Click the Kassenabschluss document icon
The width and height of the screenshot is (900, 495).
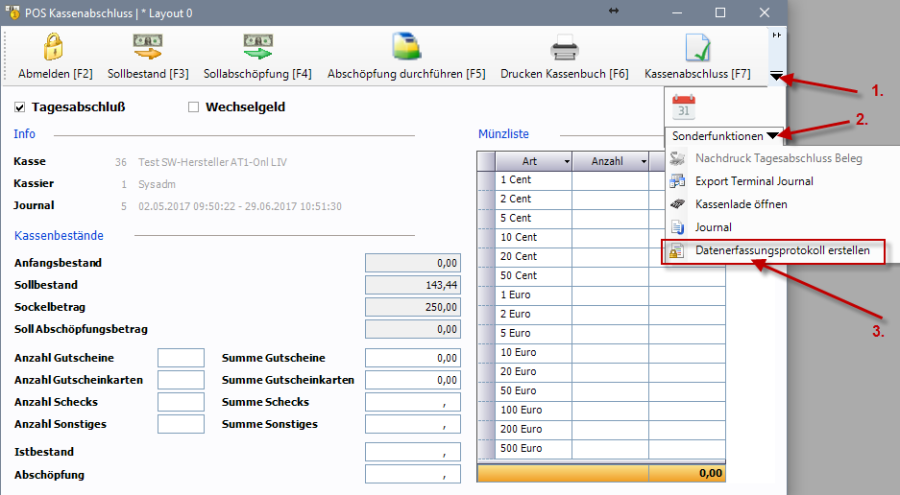tap(697, 47)
